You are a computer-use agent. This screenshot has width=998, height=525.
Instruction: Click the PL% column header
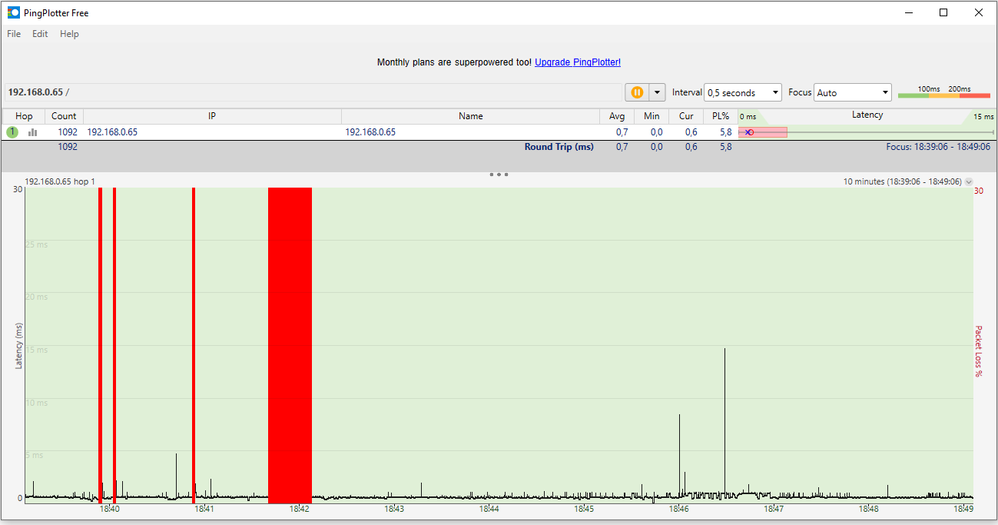720,116
